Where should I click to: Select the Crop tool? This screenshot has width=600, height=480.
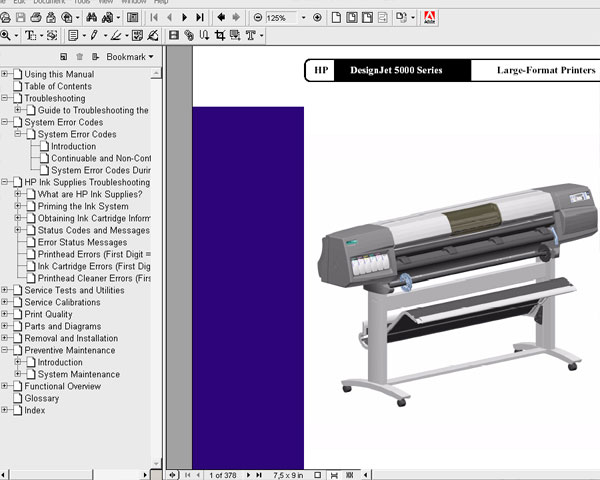point(220,36)
